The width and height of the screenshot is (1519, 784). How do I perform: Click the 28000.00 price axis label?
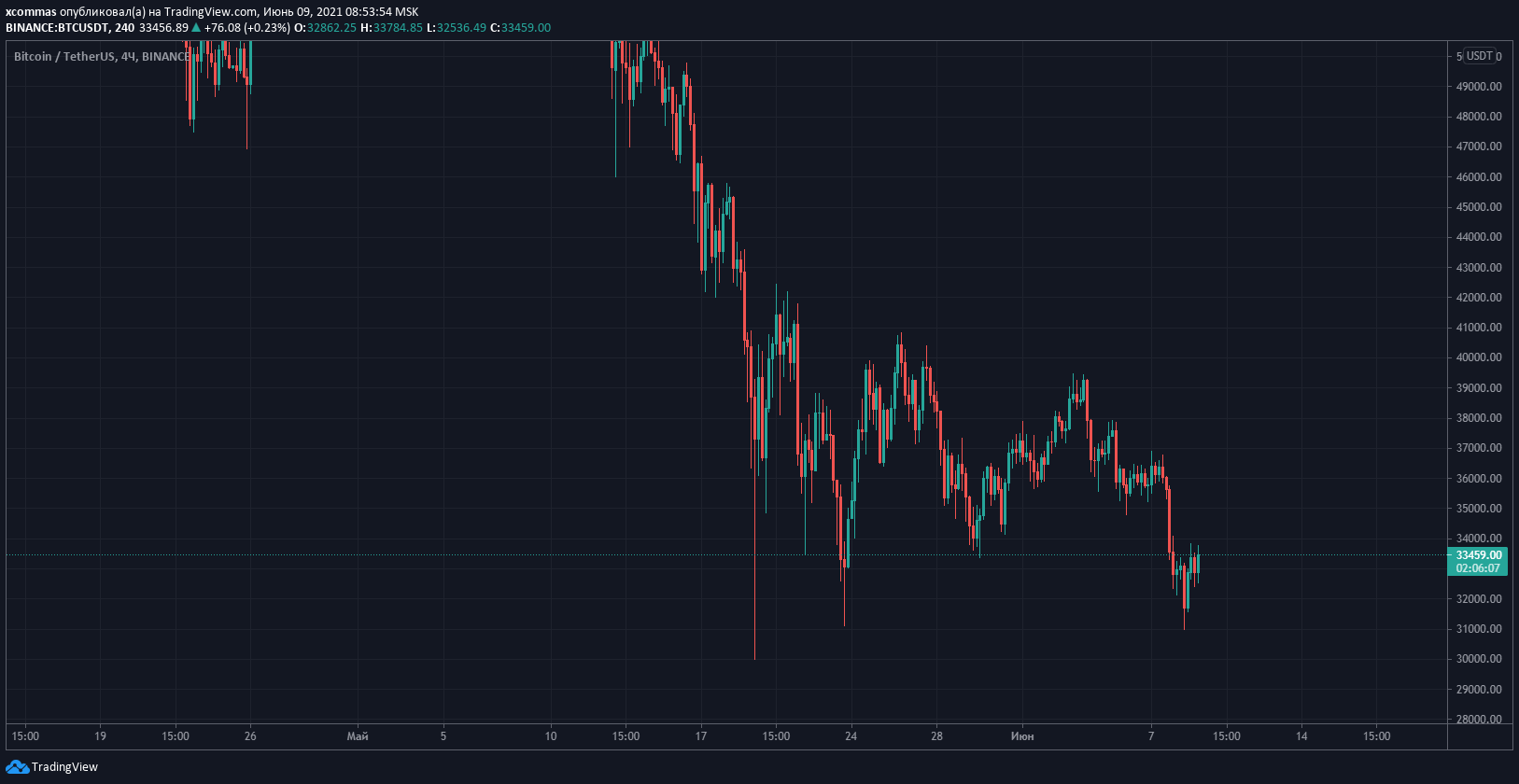1479,720
